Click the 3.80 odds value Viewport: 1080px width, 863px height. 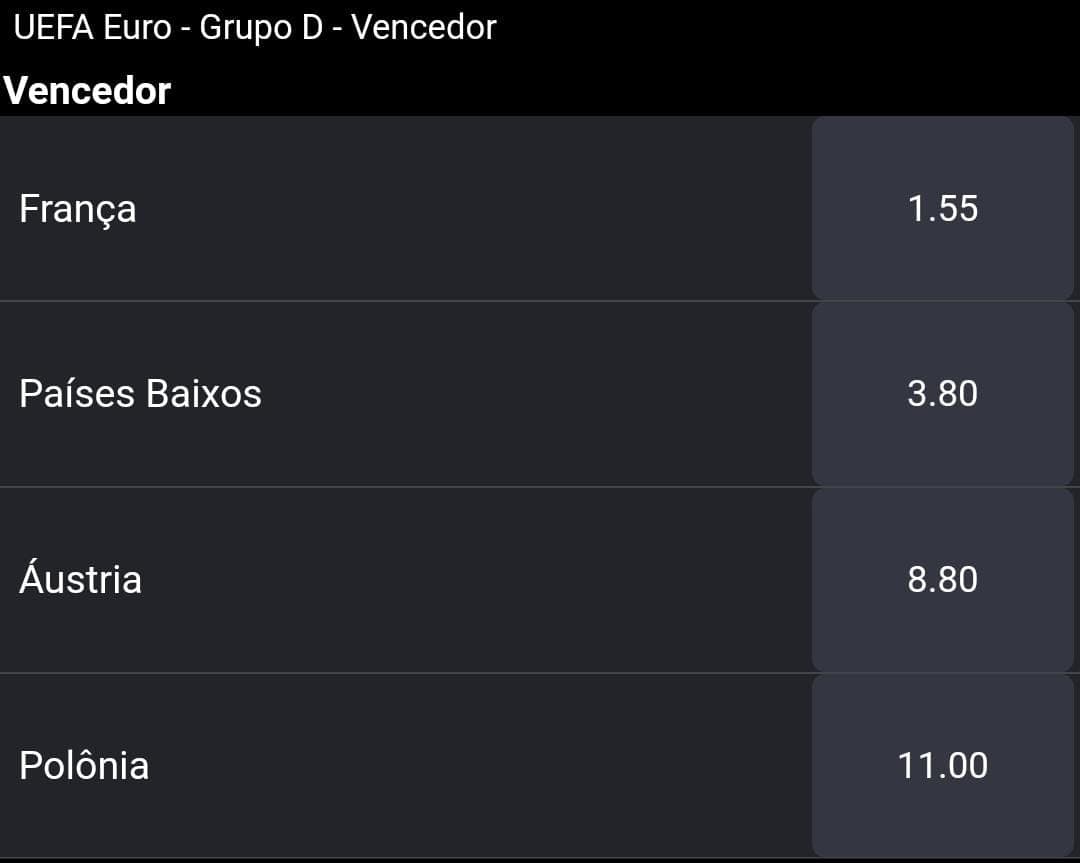point(943,394)
